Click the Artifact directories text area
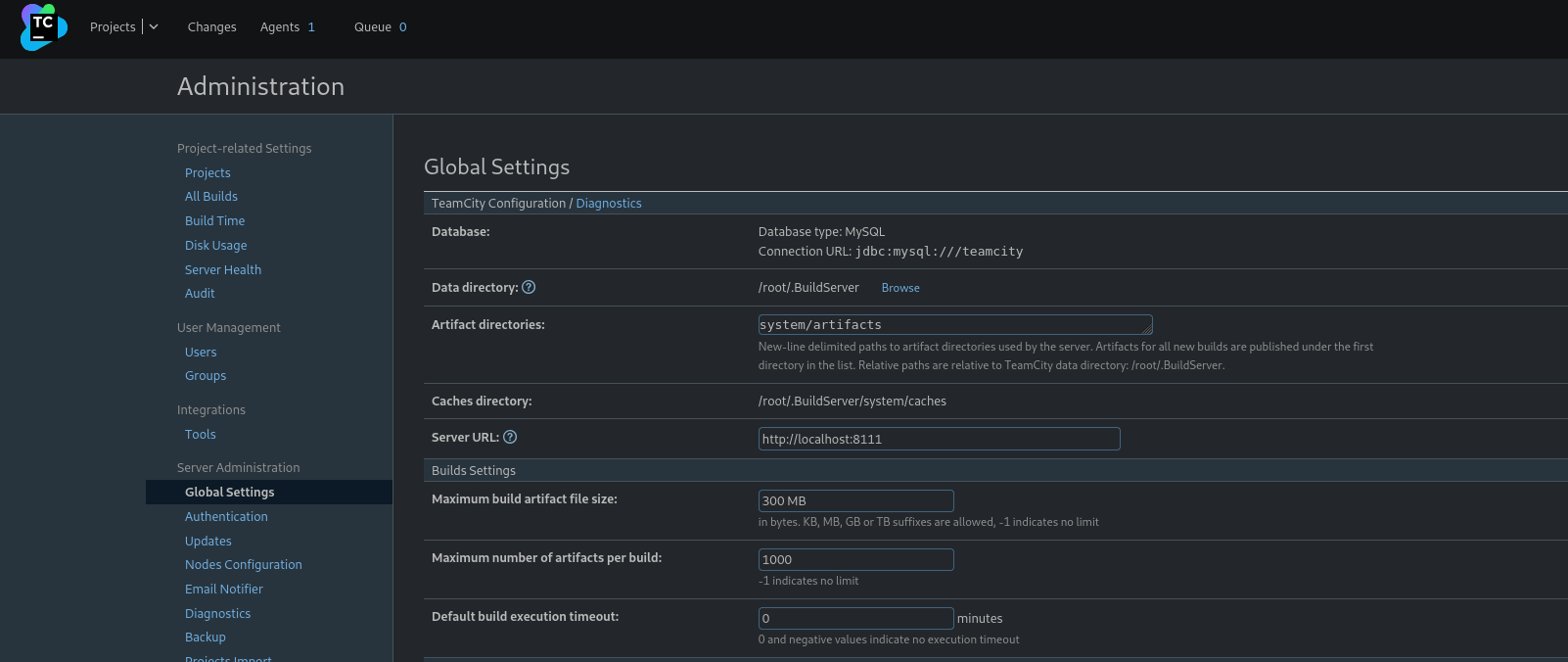 (955, 324)
